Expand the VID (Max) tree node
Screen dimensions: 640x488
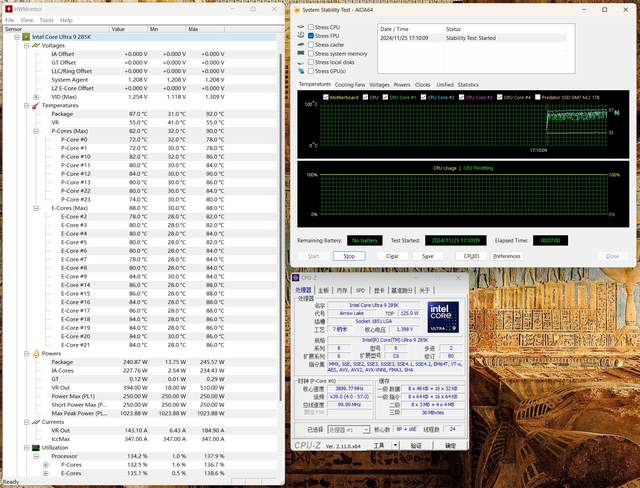pos(37,96)
